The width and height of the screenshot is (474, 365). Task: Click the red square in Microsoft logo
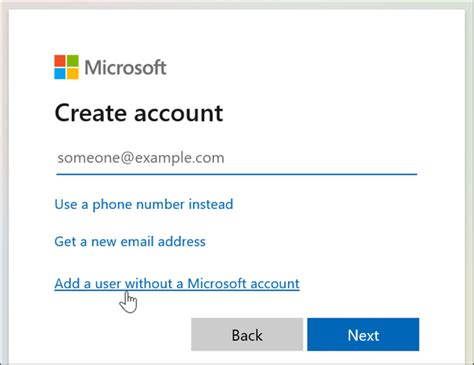coord(60,61)
